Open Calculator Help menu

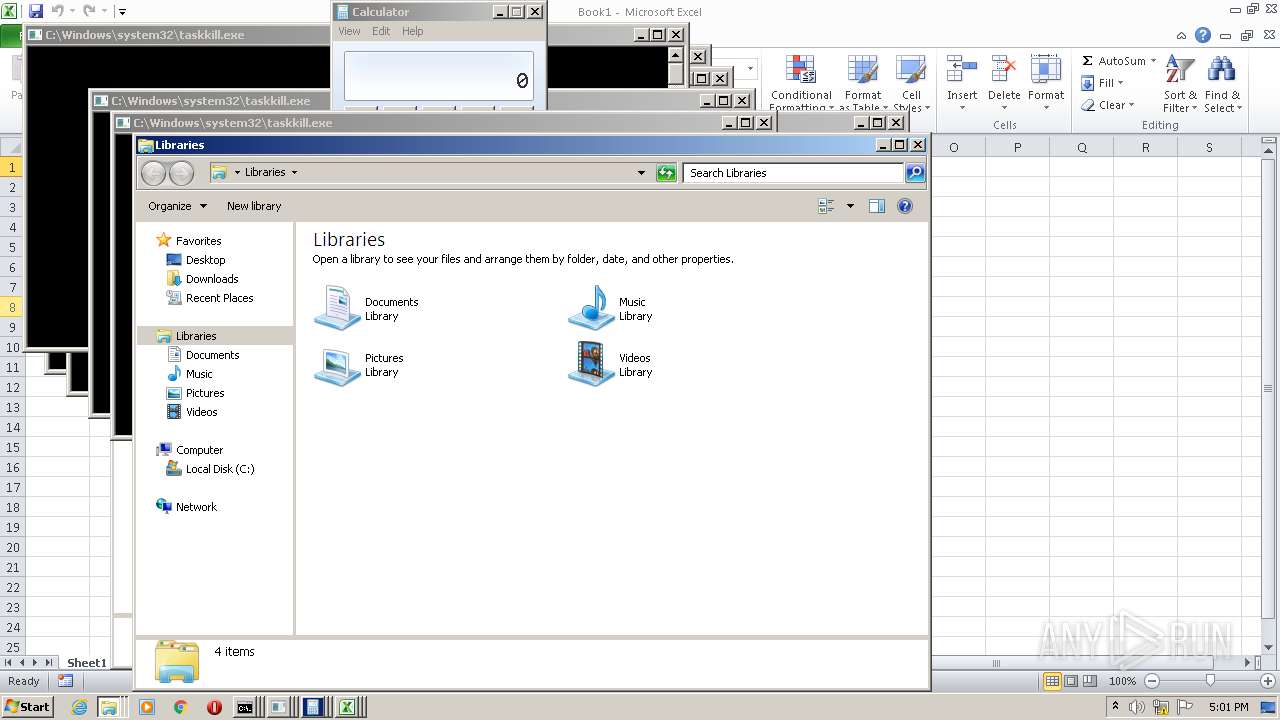(x=413, y=31)
